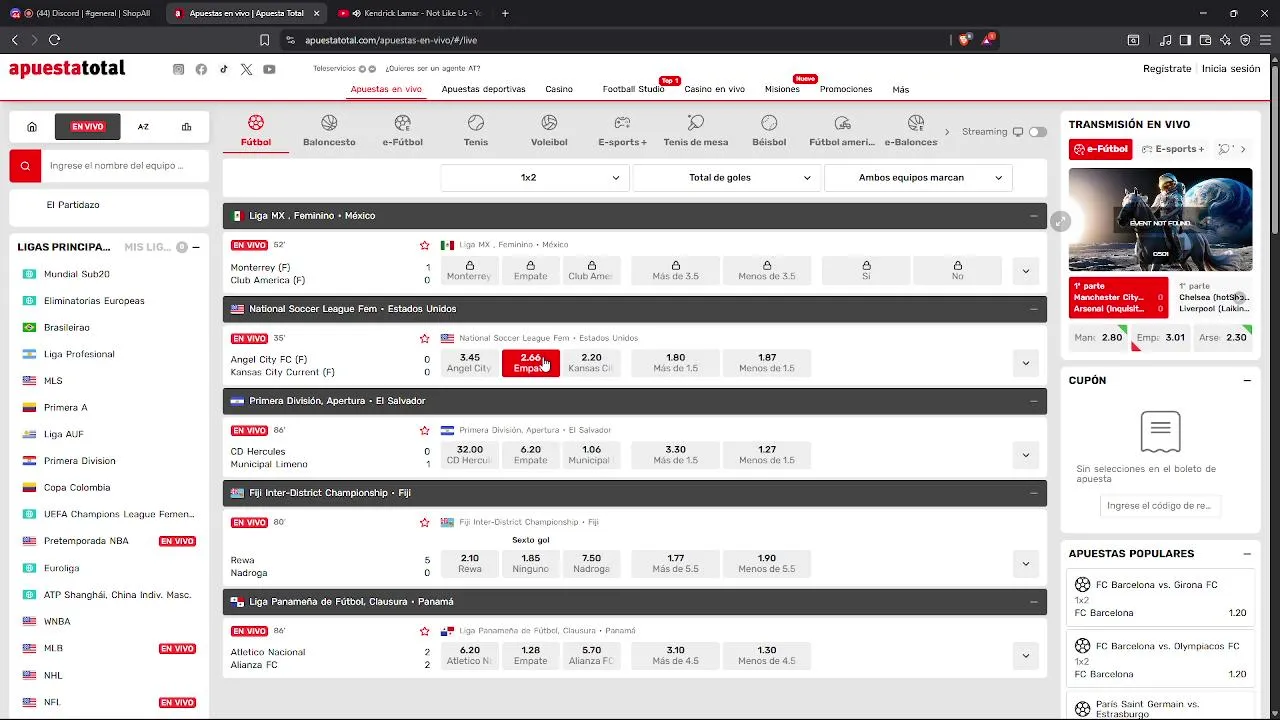Open the YouTube social icon in header
1280x720 pixels.
click(269, 69)
